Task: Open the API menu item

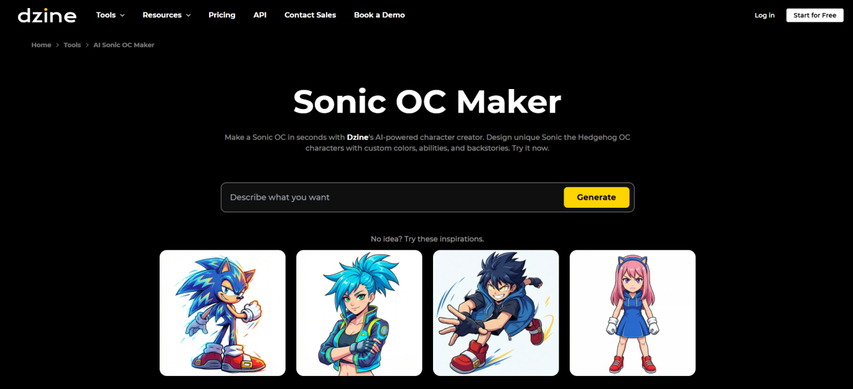Action: point(260,15)
